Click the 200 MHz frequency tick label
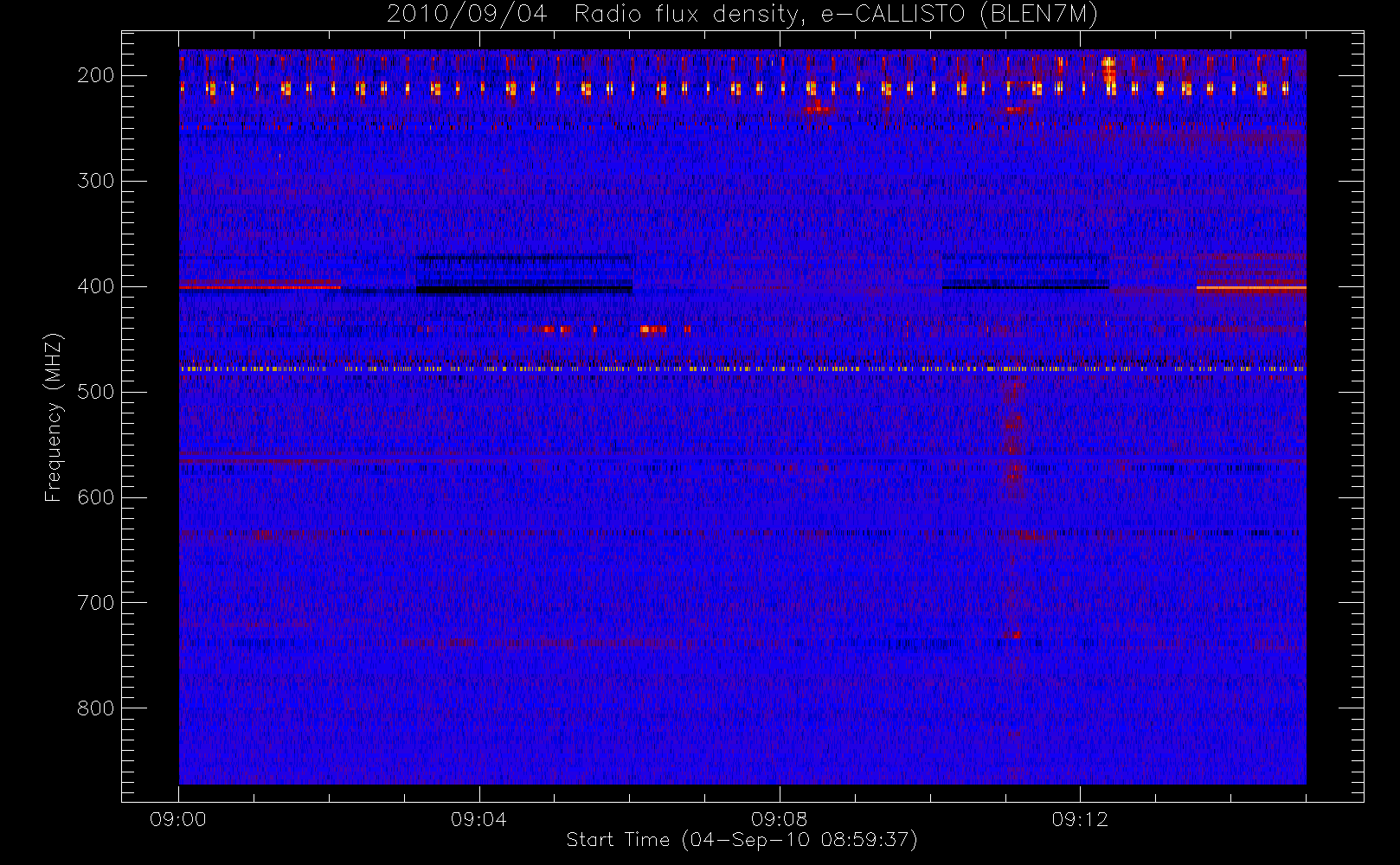 [x=96, y=75]
